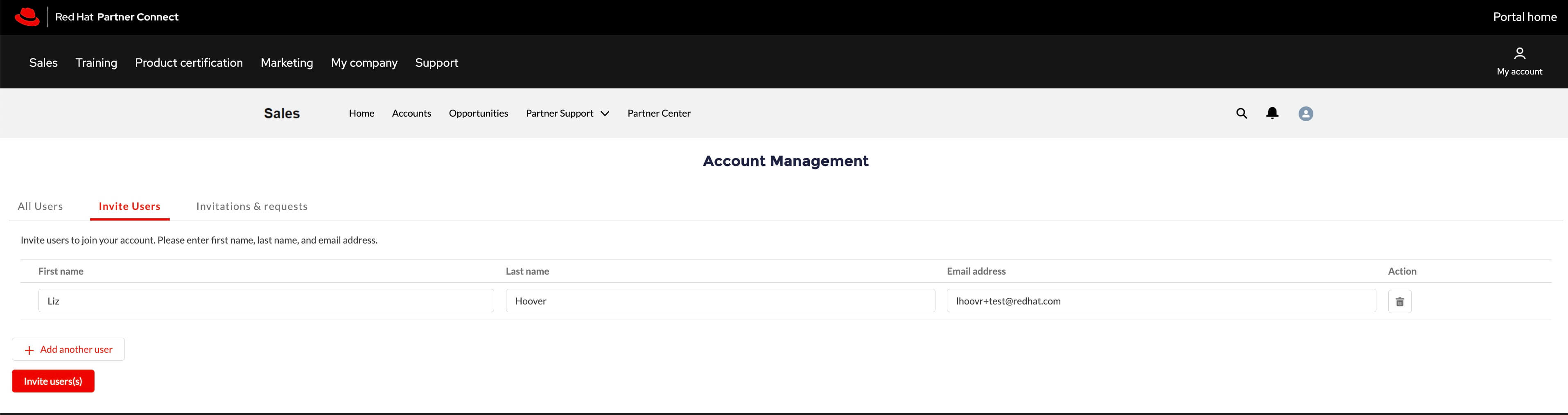Open the My company menu

pos(364,63)
